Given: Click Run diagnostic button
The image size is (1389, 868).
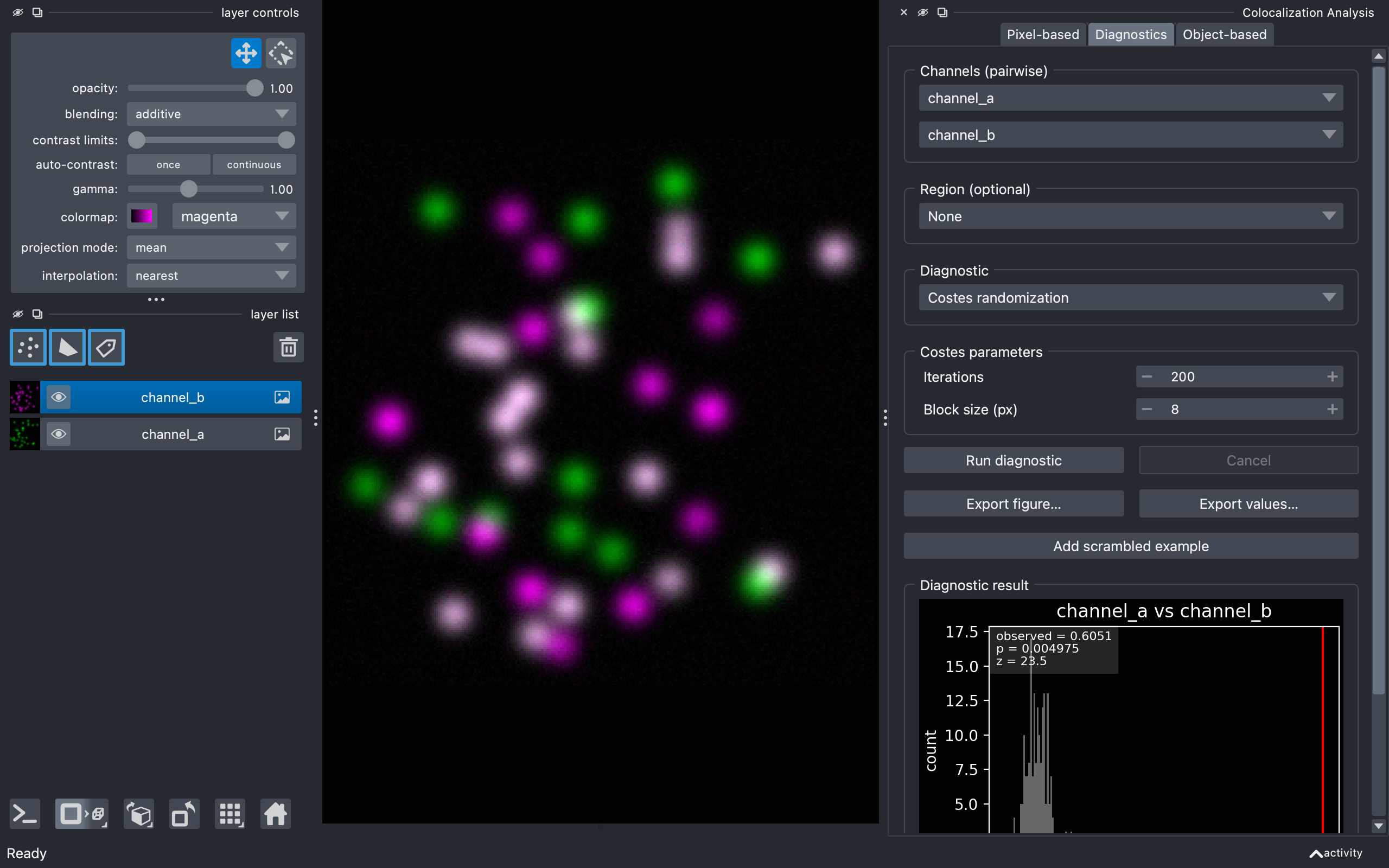Looking at the screenshot, I should pos(1014,461).
